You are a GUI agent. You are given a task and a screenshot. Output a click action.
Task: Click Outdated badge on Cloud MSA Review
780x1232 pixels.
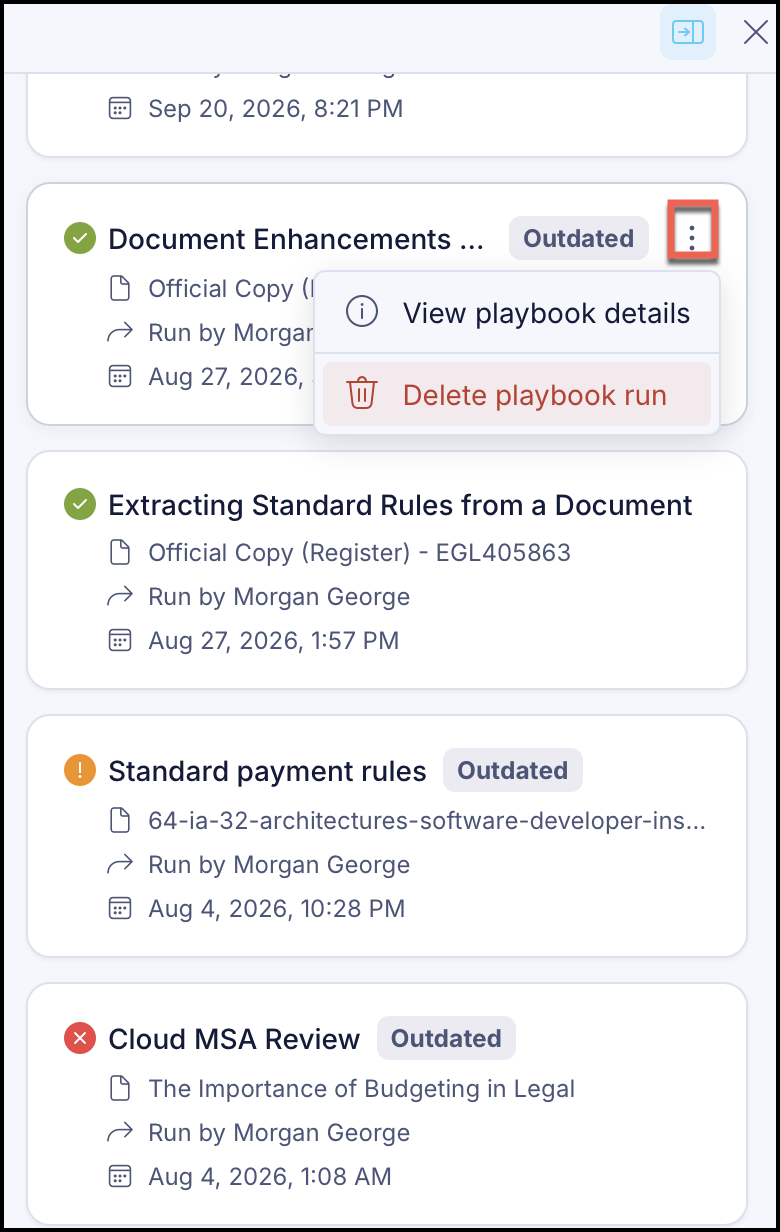pyautogui.click(x=446, y=1038)
